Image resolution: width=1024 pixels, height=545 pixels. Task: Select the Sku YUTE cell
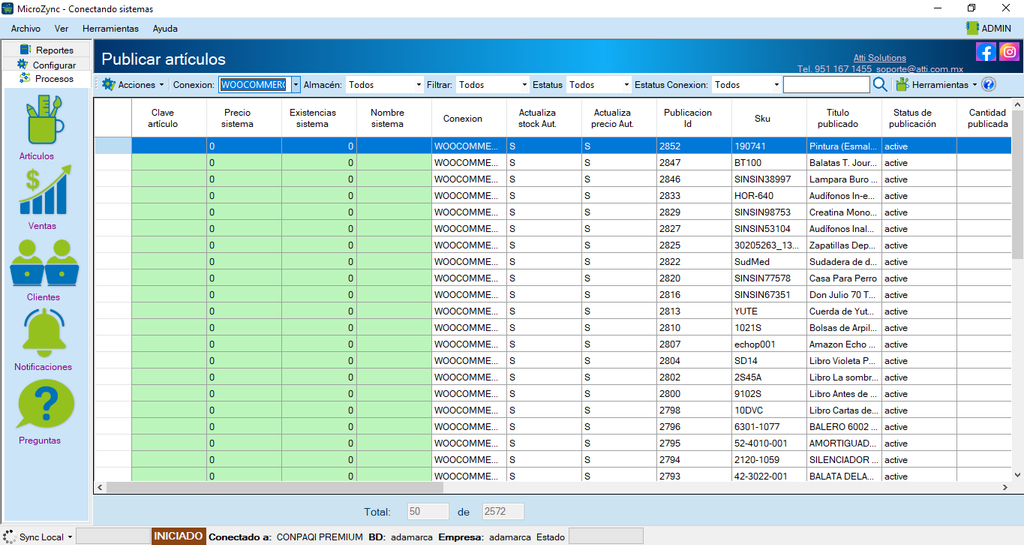point(769,311)
